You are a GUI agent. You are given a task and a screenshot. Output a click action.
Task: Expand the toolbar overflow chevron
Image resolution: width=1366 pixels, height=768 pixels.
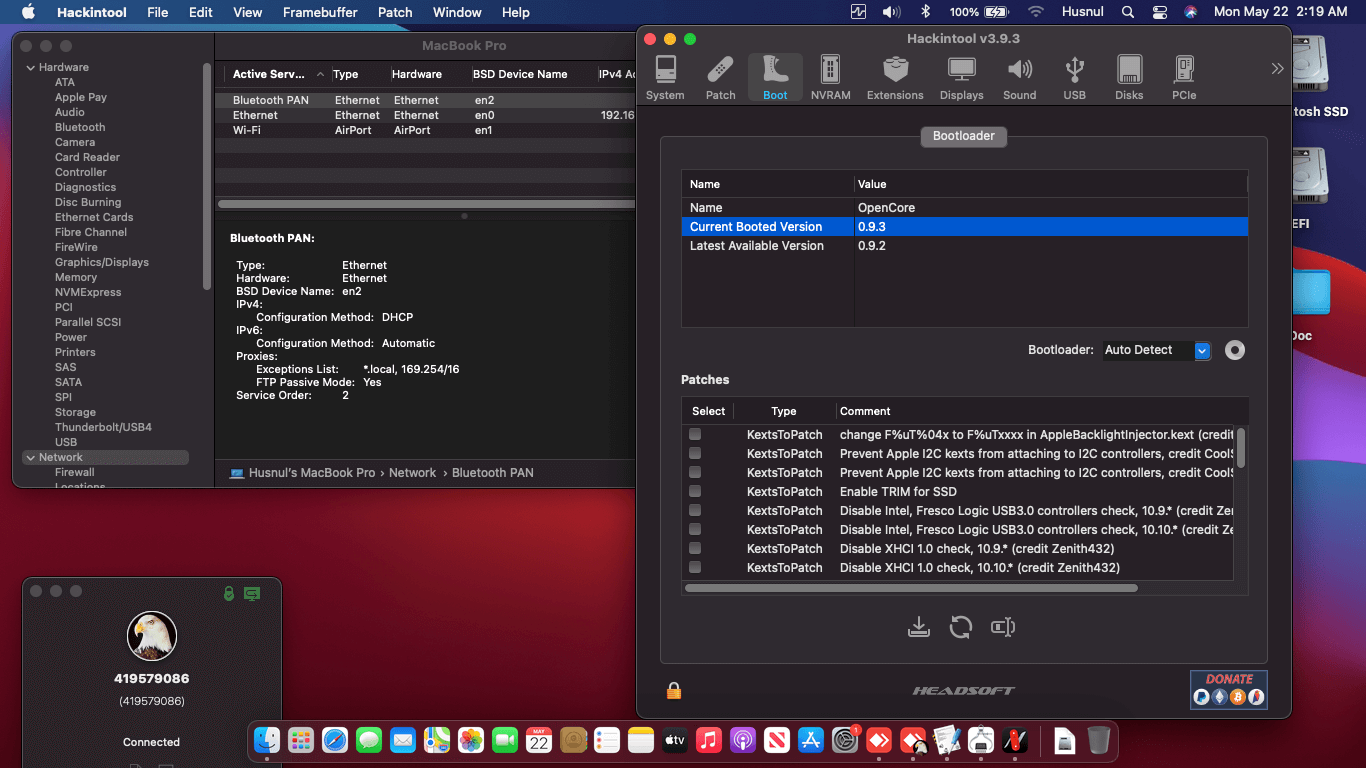point(1277,69)
